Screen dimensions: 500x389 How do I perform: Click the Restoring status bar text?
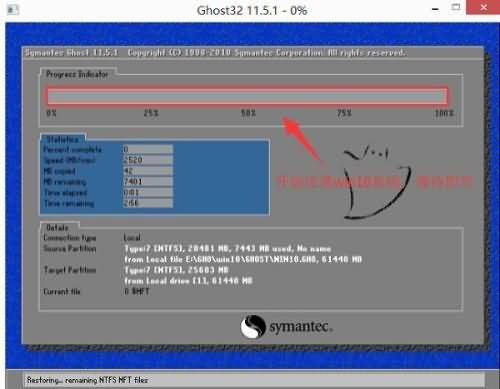pyautogui.click(x=87, y=380)
